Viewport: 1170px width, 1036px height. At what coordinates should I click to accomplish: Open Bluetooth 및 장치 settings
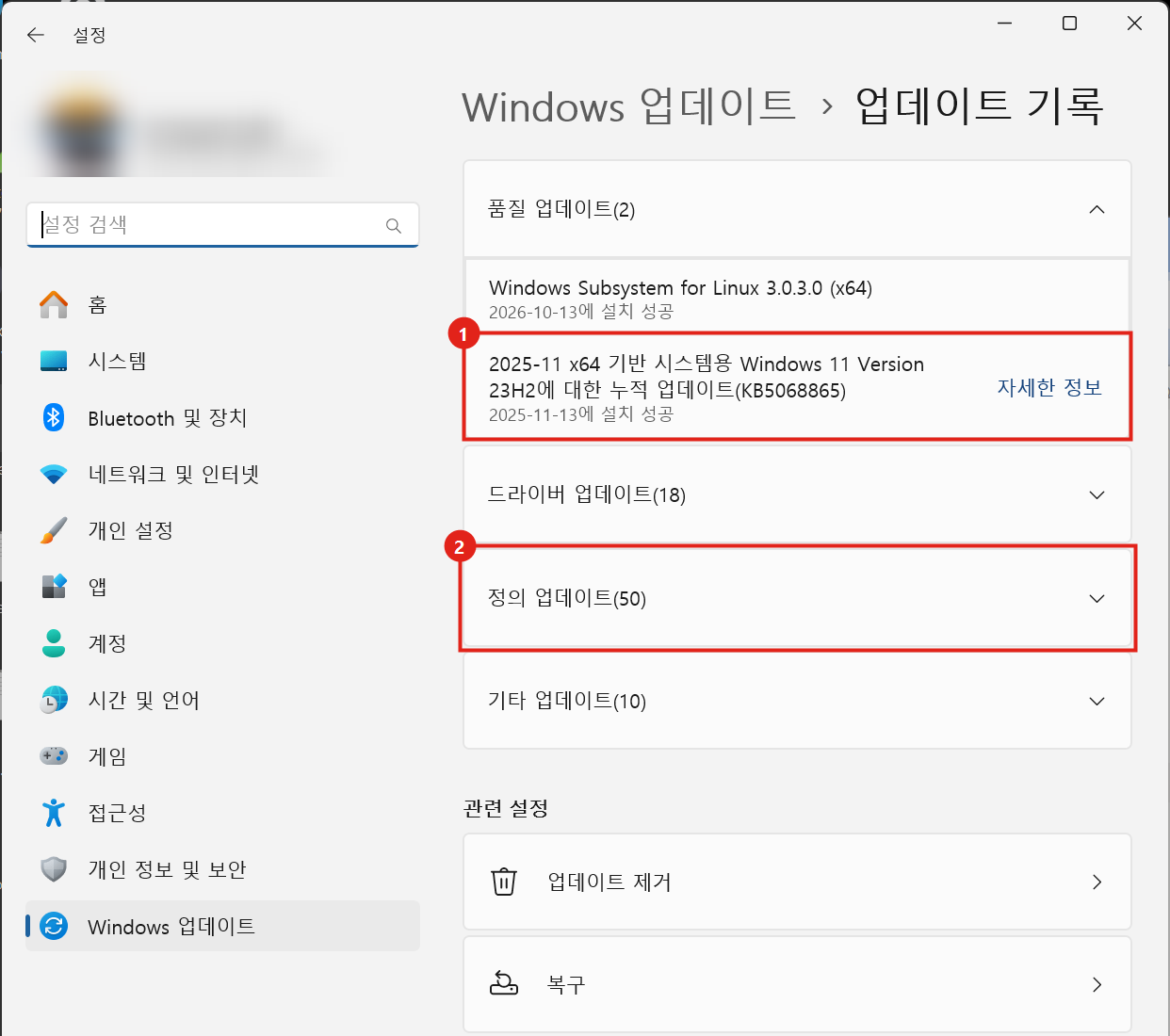(x=222, y=417)
